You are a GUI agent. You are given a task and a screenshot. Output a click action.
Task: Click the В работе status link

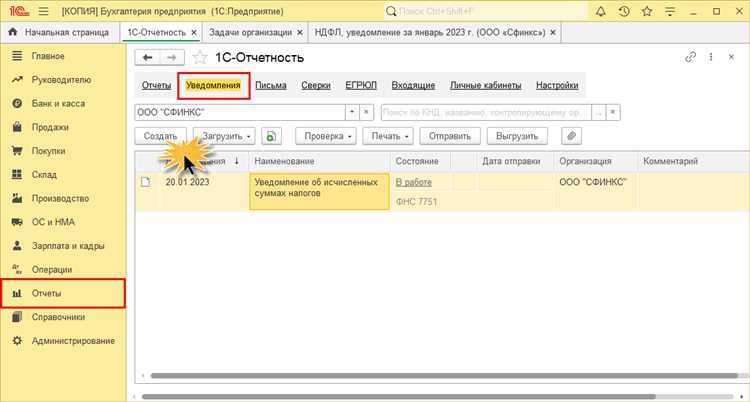click(414, 182)
